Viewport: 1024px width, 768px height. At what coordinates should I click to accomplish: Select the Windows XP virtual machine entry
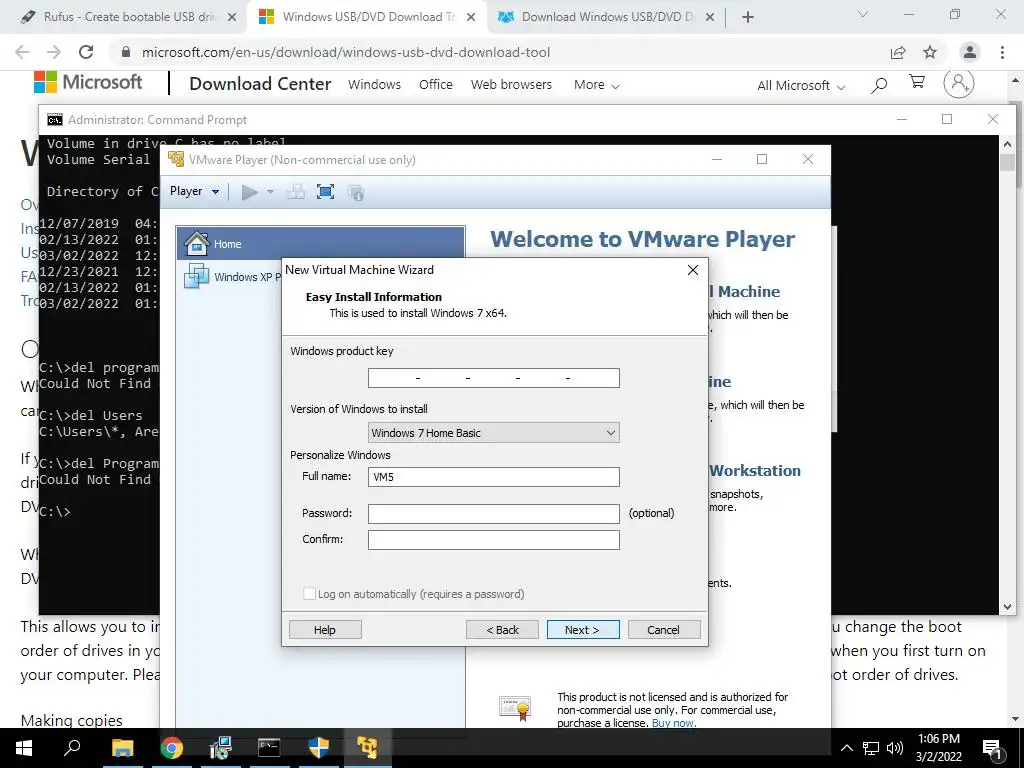[232, 276]
